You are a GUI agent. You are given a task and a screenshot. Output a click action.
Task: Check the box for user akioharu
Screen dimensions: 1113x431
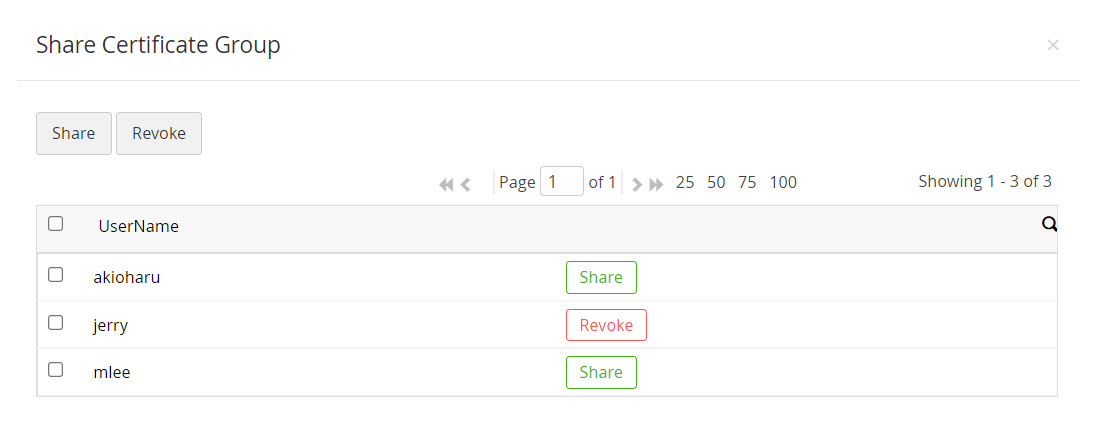pos(56,275)
